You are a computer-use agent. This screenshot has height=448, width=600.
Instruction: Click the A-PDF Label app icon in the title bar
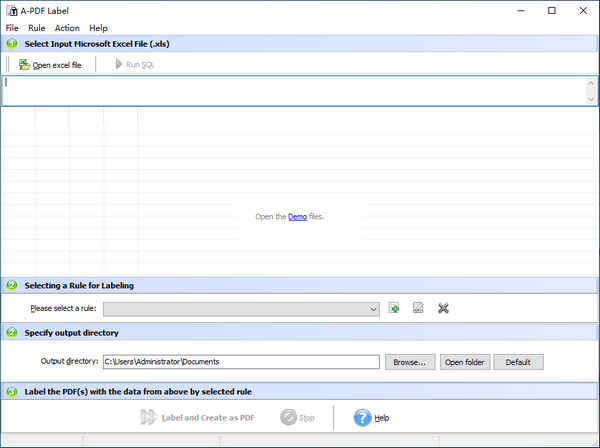pyautogui.click(x=11, y=10)
